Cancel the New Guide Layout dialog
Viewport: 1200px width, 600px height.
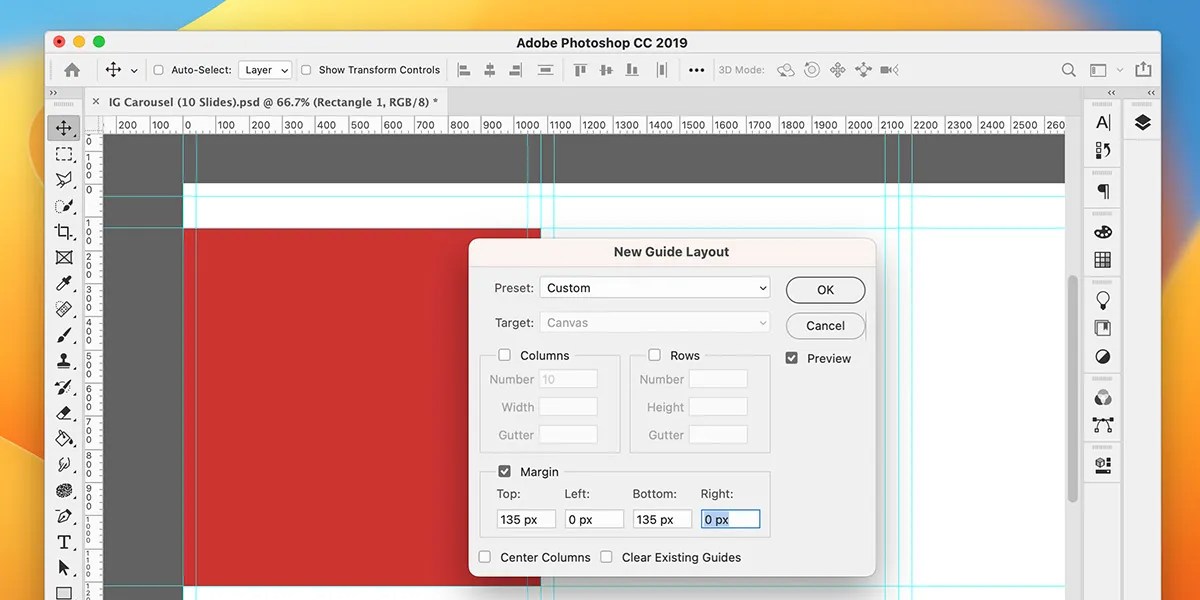824,325
